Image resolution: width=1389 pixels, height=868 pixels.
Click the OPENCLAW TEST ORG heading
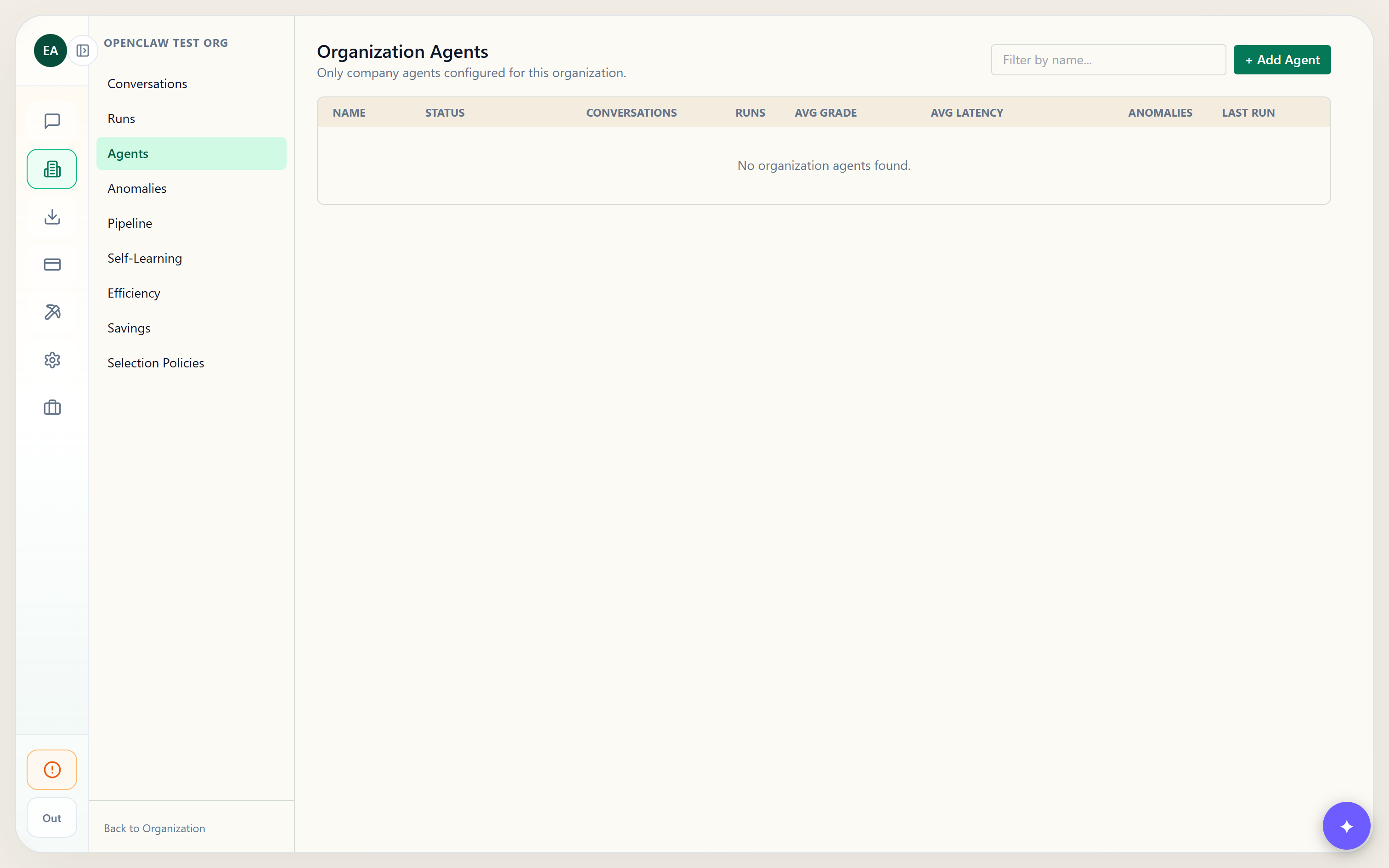pos(166,43)
